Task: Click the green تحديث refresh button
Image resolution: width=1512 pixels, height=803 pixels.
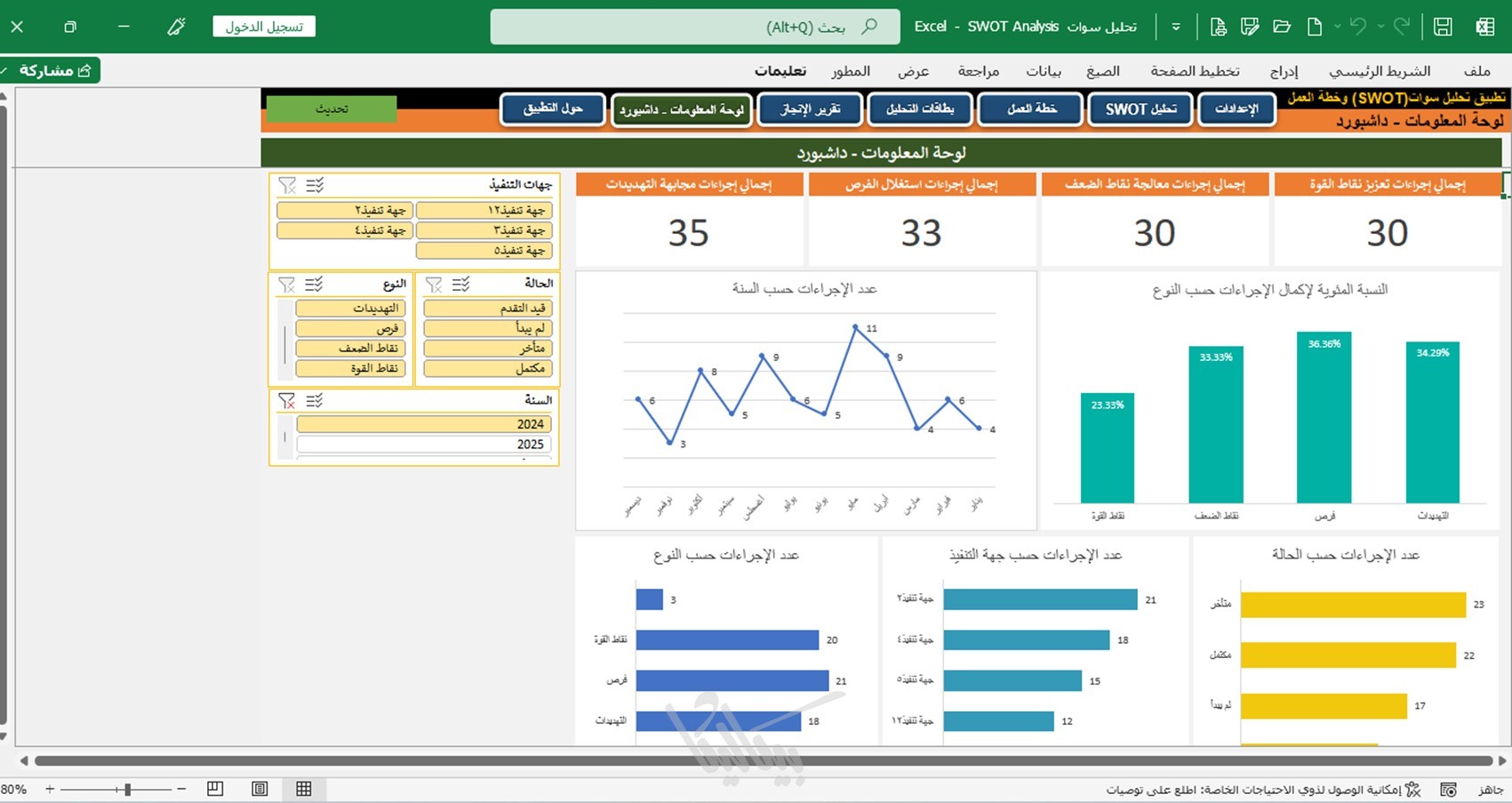Action: [332, 108]
